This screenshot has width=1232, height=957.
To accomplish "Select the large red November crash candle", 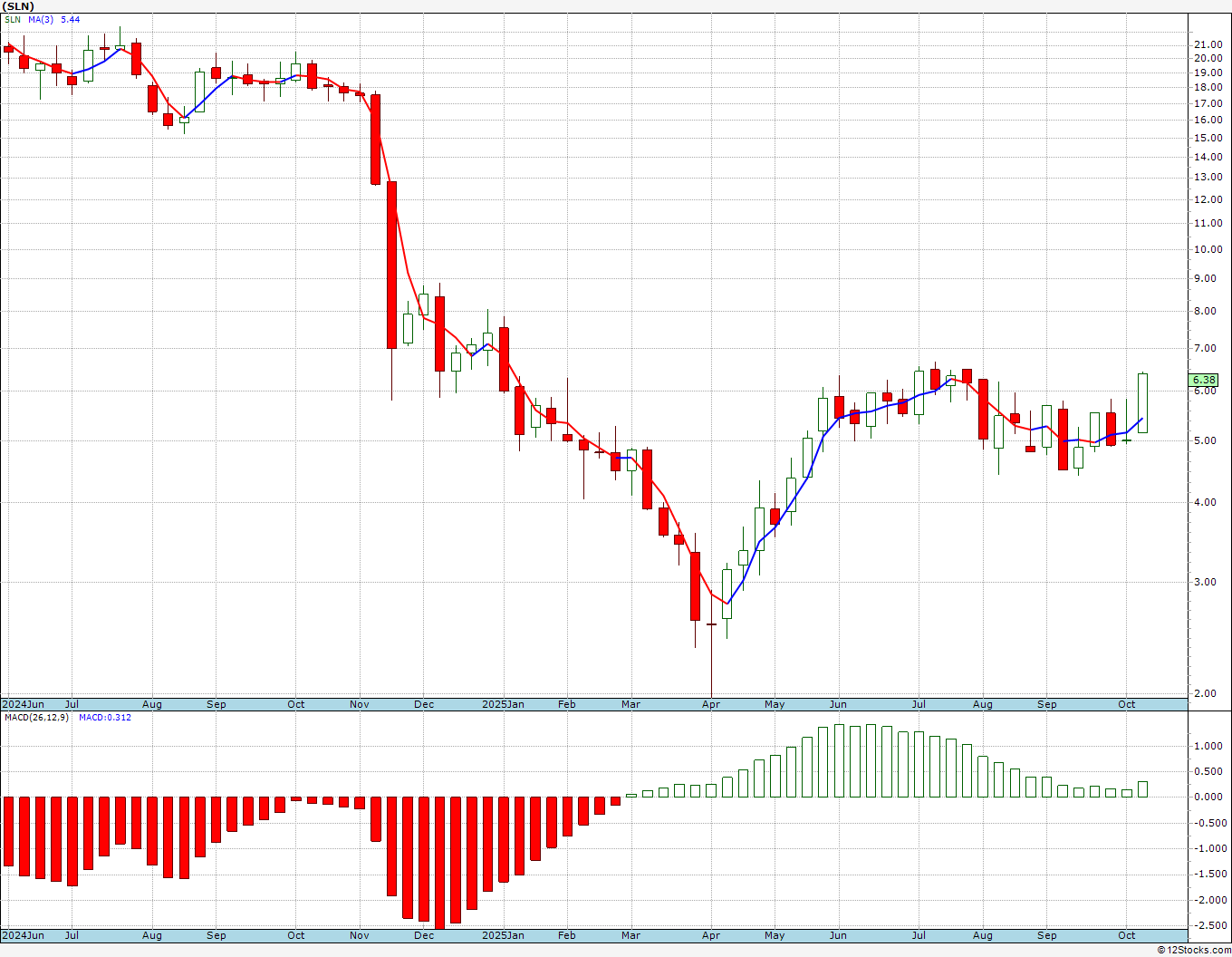I will (x=391, y=265).
